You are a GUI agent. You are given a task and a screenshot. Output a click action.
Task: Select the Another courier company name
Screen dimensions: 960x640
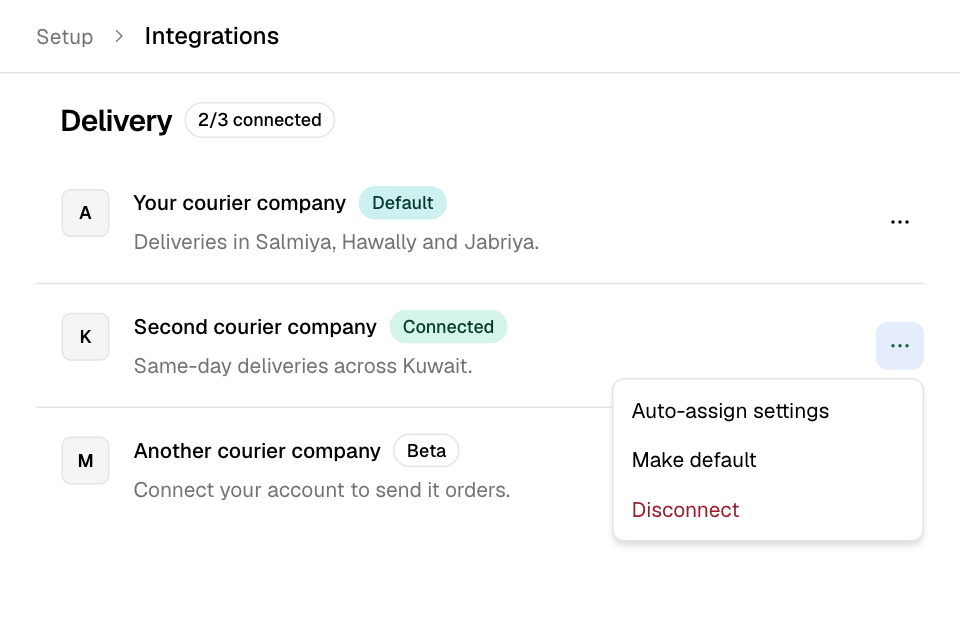pyautogui.click(x=257, y=451)
